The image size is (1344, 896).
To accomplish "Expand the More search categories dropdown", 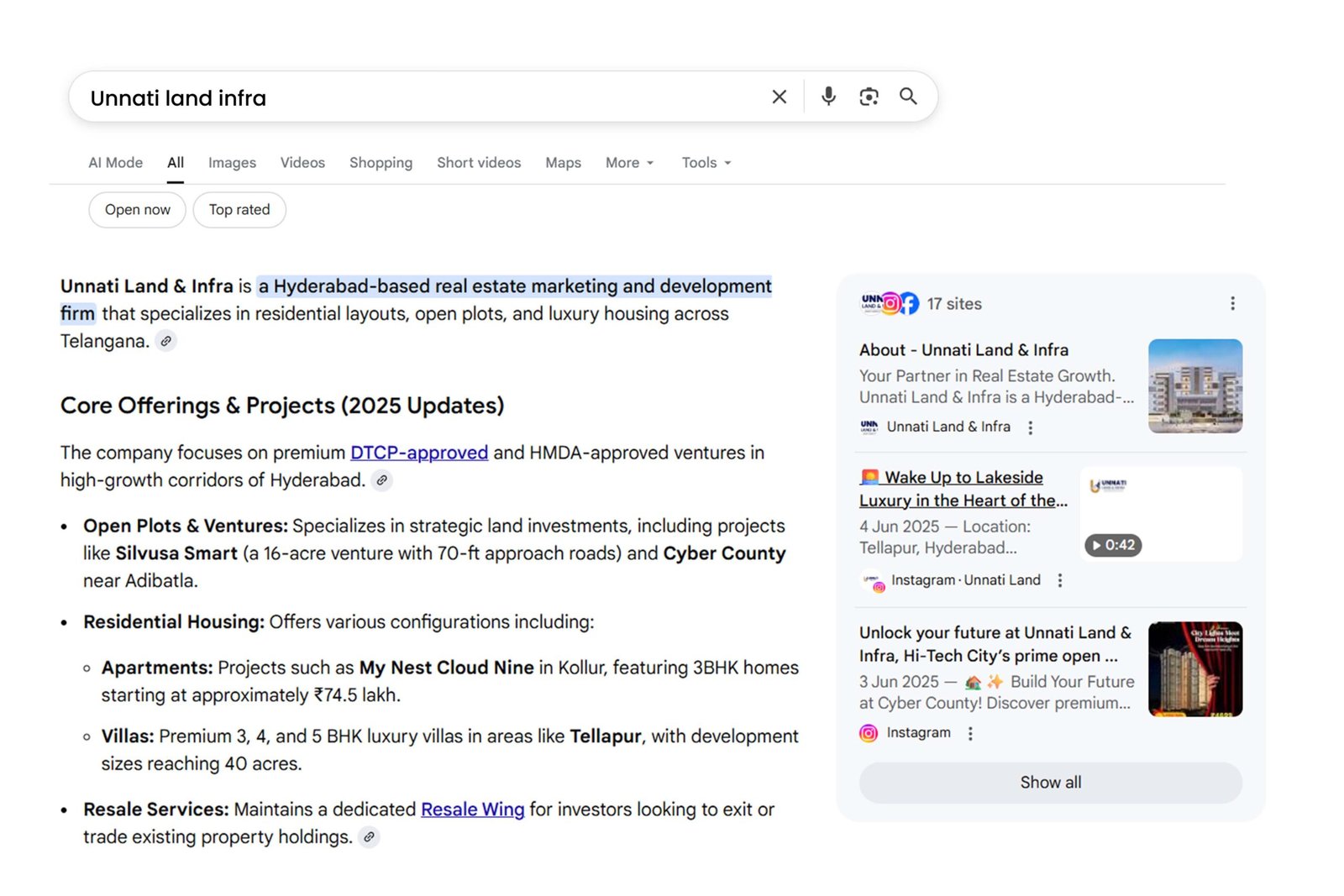I will point(628,162).
